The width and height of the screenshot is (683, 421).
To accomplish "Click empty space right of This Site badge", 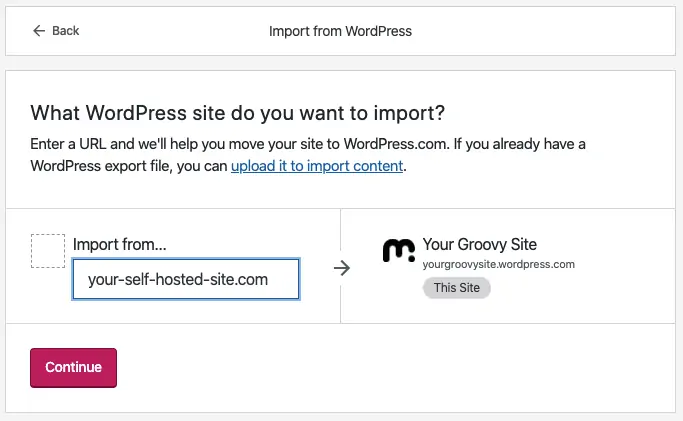I will point(580,290).
